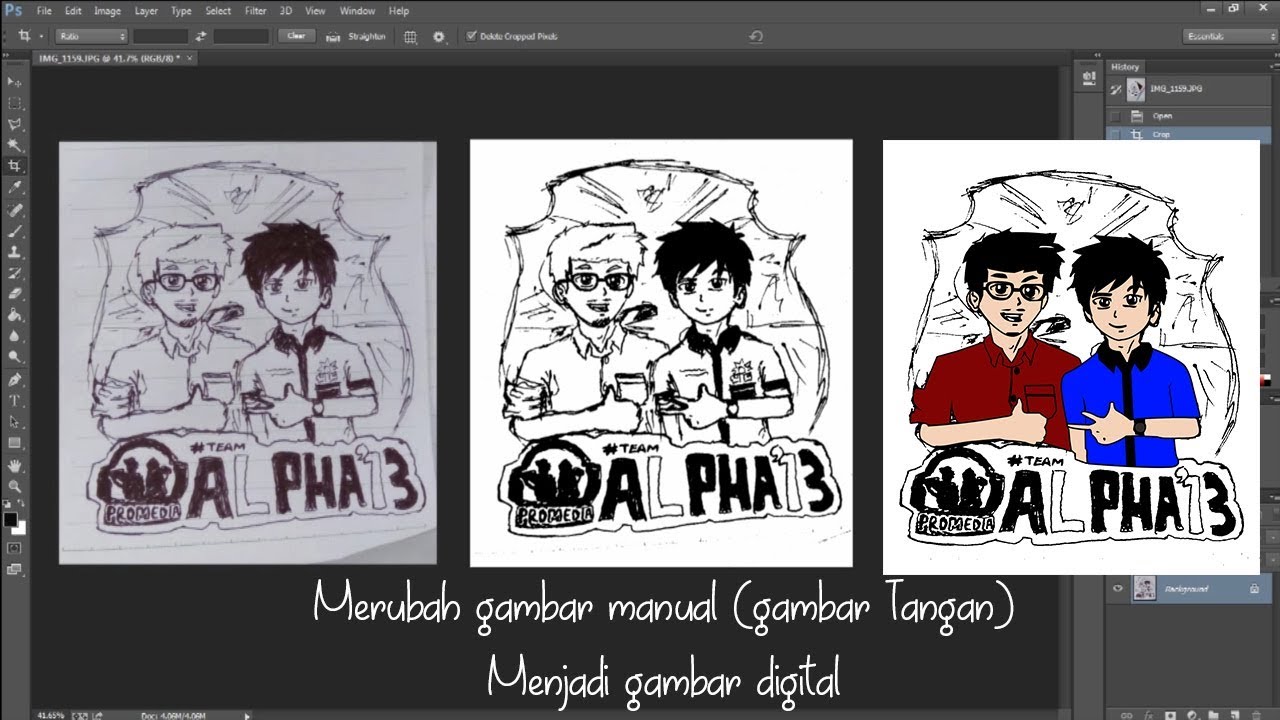This screenshot has width=1280, height=720.
Task: Close the IMG_1159.JPG document tab
Action: click(x=190, y=58)
